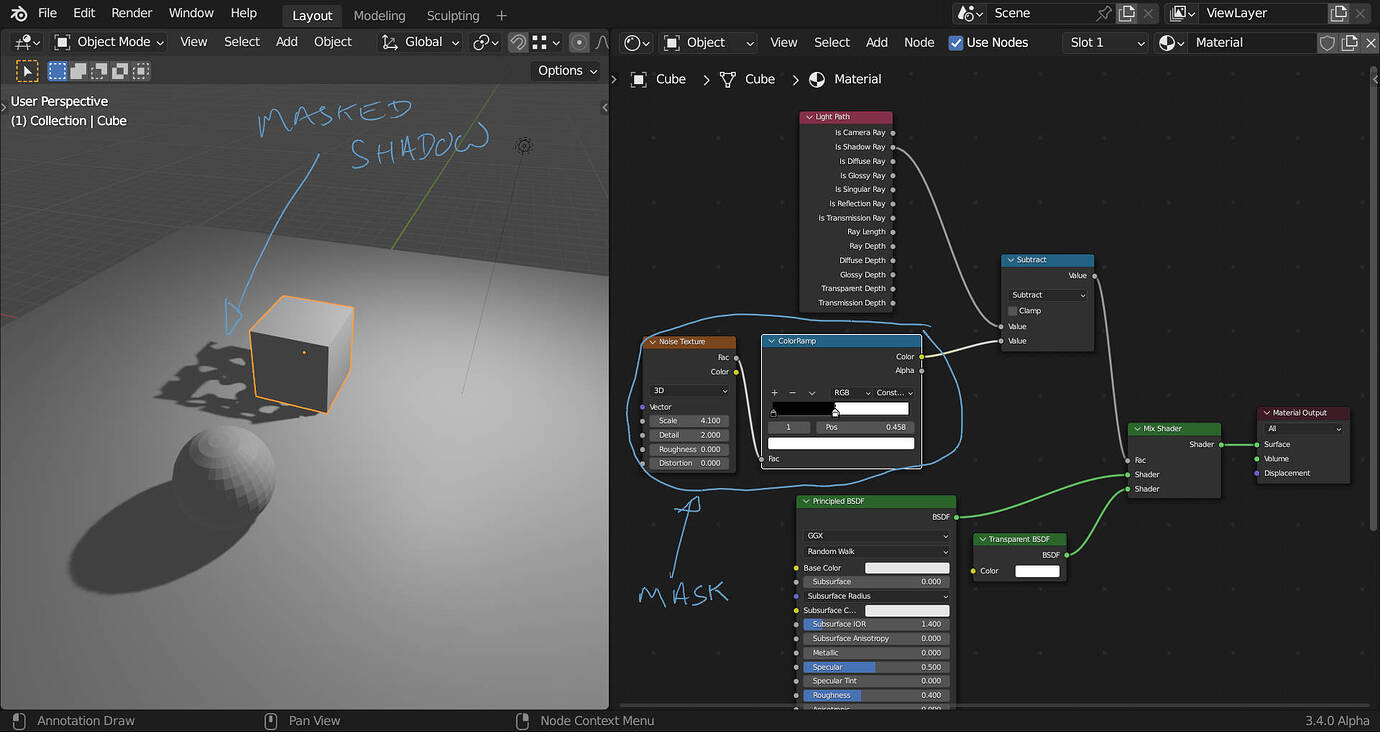
Task: Open the Global transform orientation dropdown
Action: [x=421, y=42]
